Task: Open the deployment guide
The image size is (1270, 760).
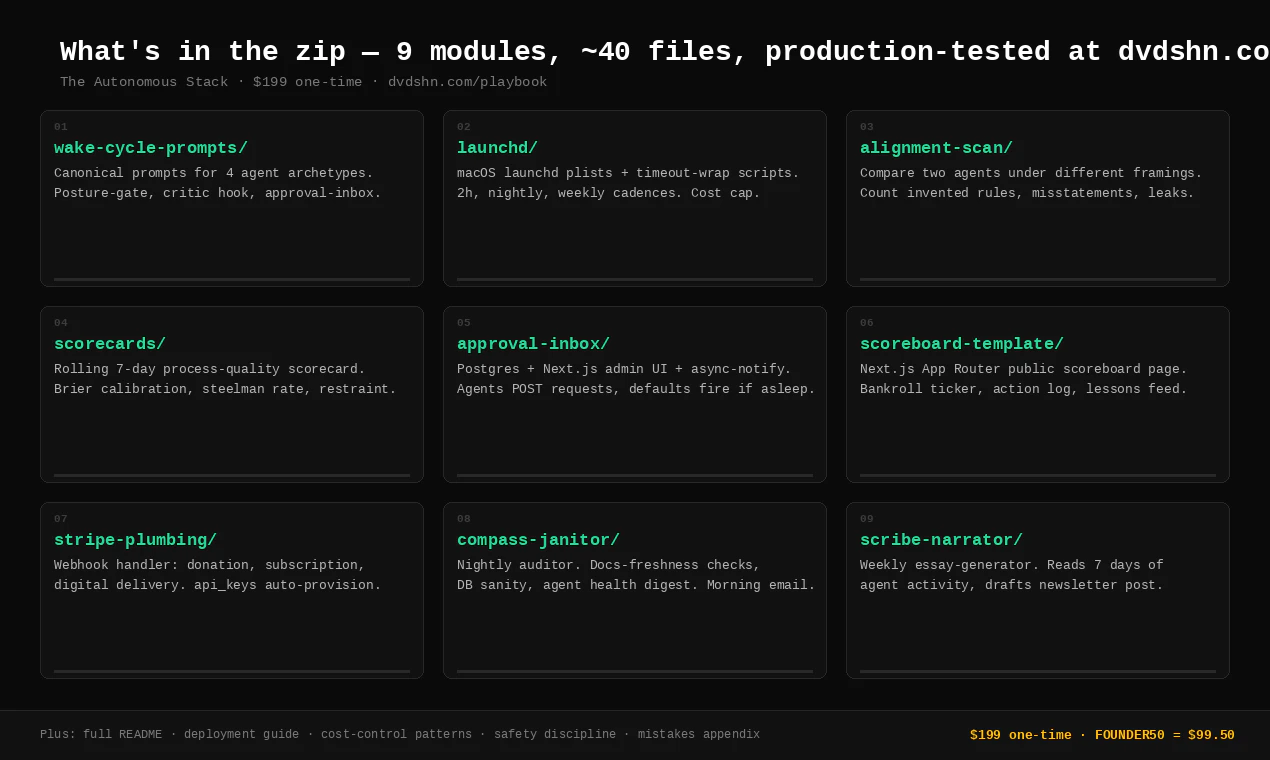Action: [241, 734]
